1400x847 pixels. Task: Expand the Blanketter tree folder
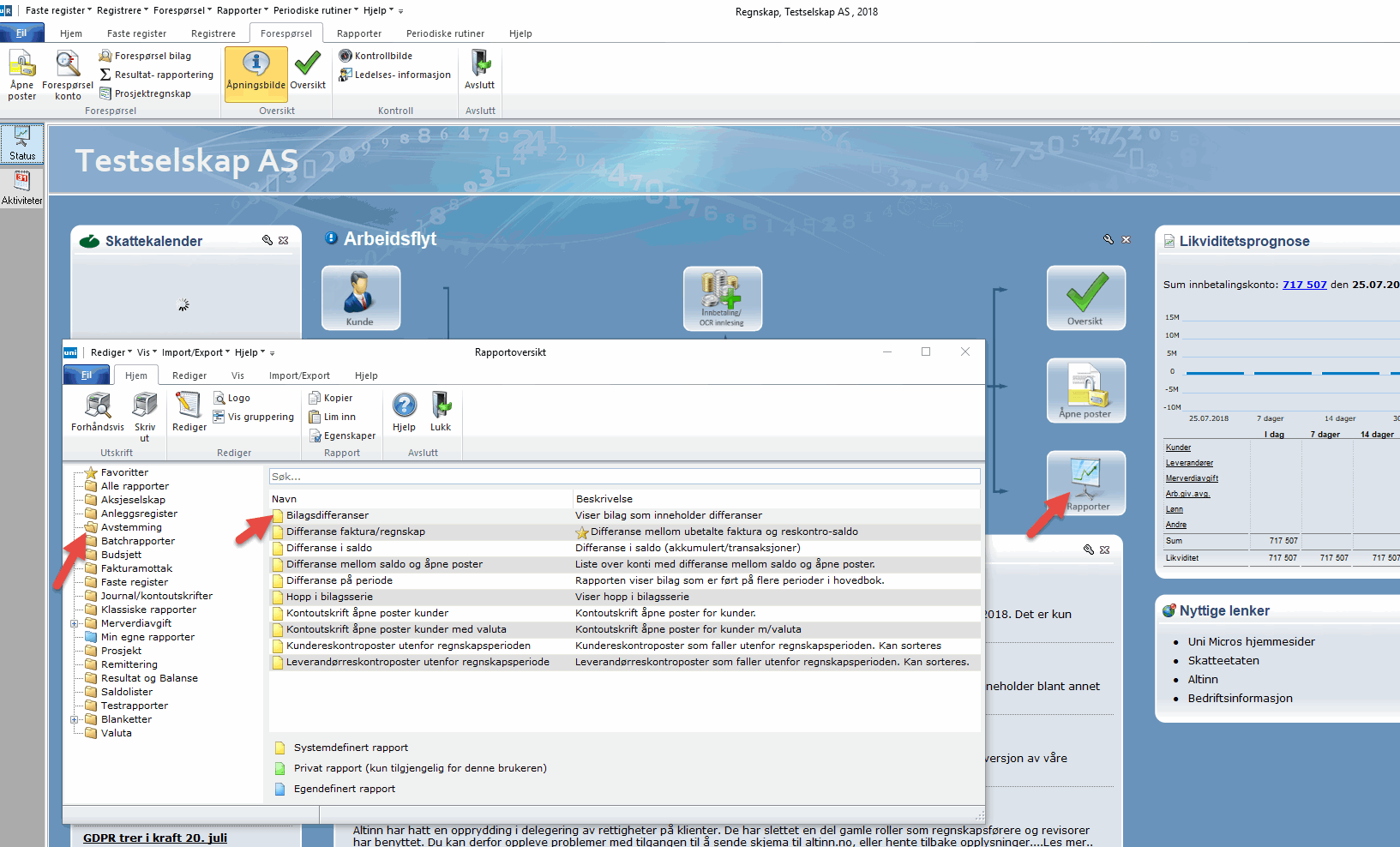click(x=75, y=719)
